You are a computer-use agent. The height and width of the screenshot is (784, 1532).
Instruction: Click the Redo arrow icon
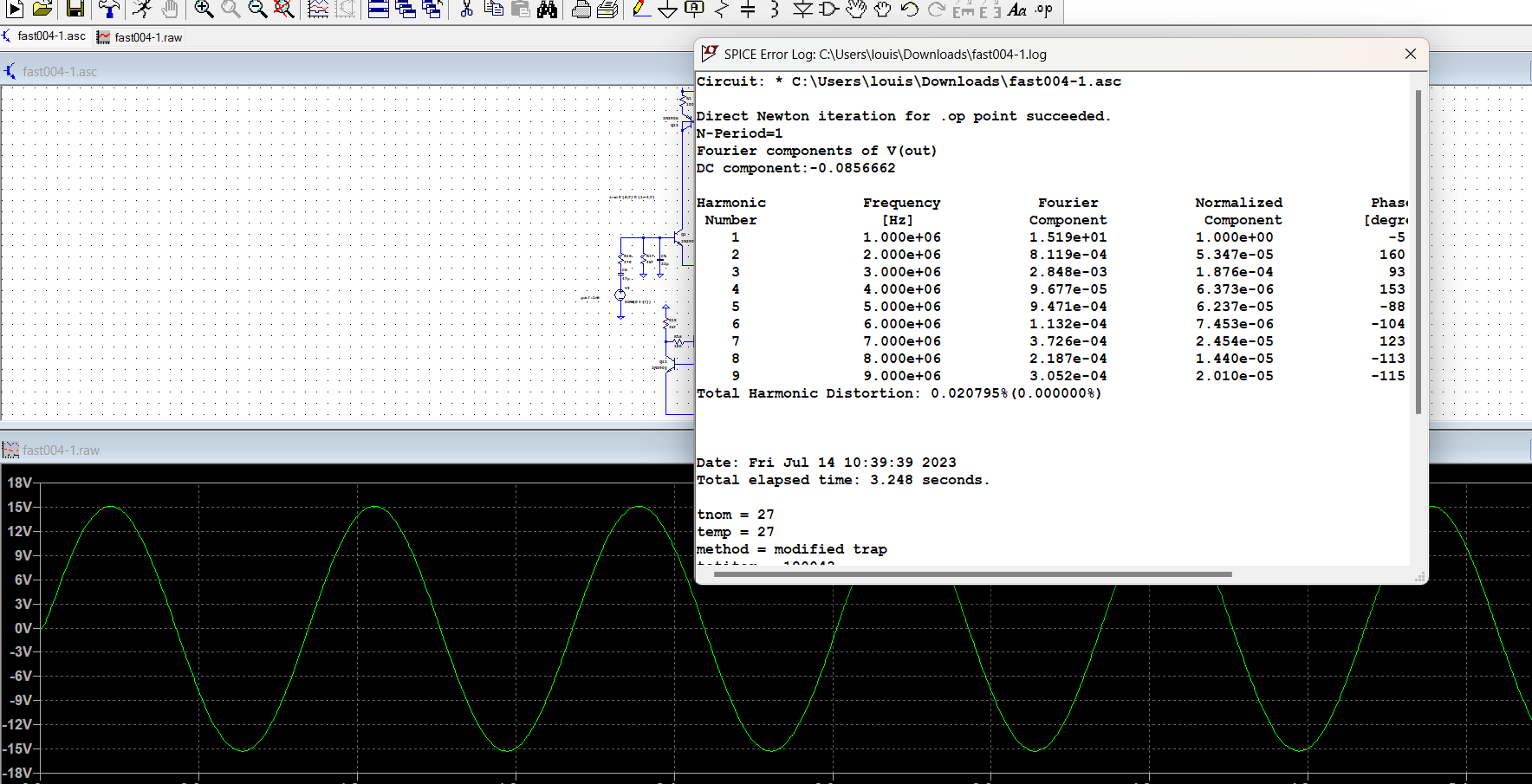936,9
